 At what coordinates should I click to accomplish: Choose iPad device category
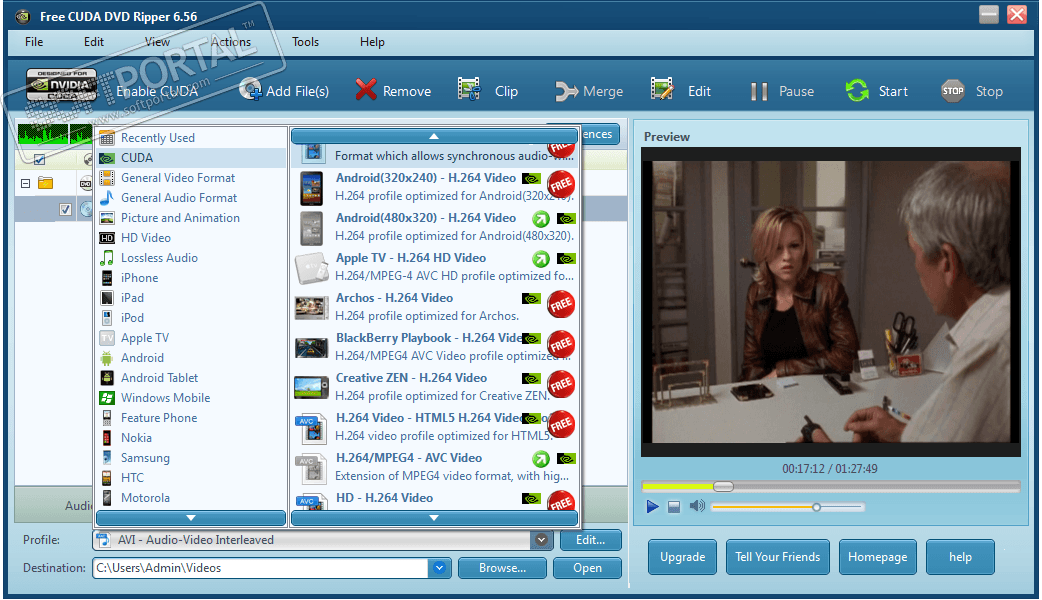(x=191, y=298)
